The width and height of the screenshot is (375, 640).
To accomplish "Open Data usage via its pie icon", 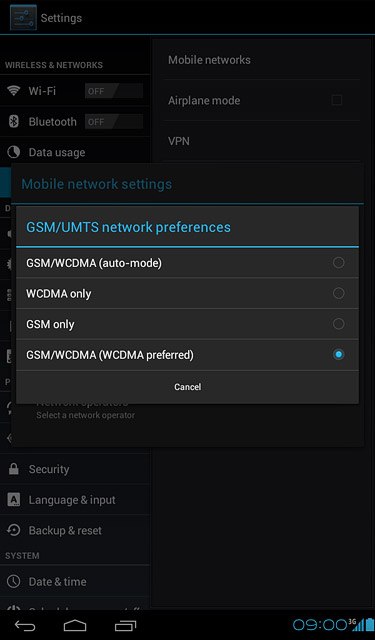I will [13, 152].
